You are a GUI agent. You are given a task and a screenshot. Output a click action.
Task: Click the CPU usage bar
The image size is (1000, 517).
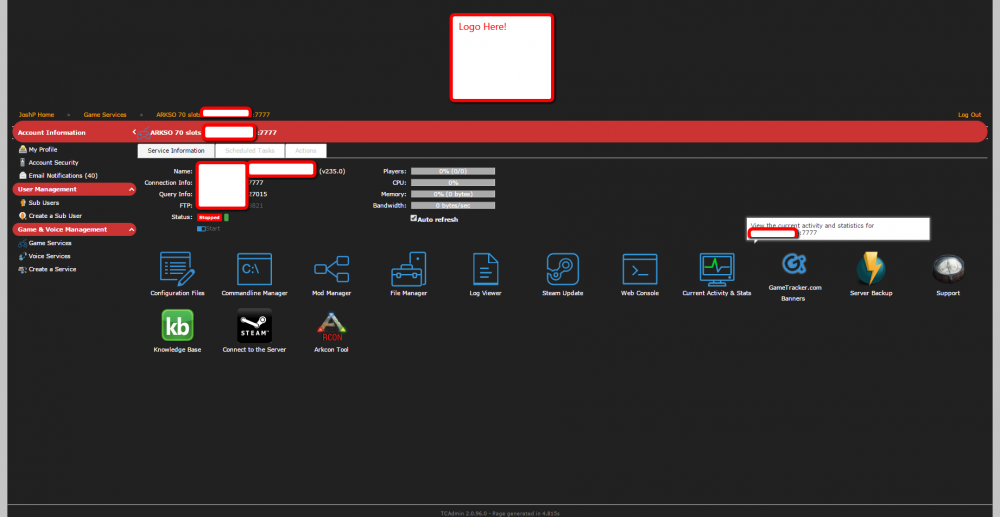click(x=452, y=183)
